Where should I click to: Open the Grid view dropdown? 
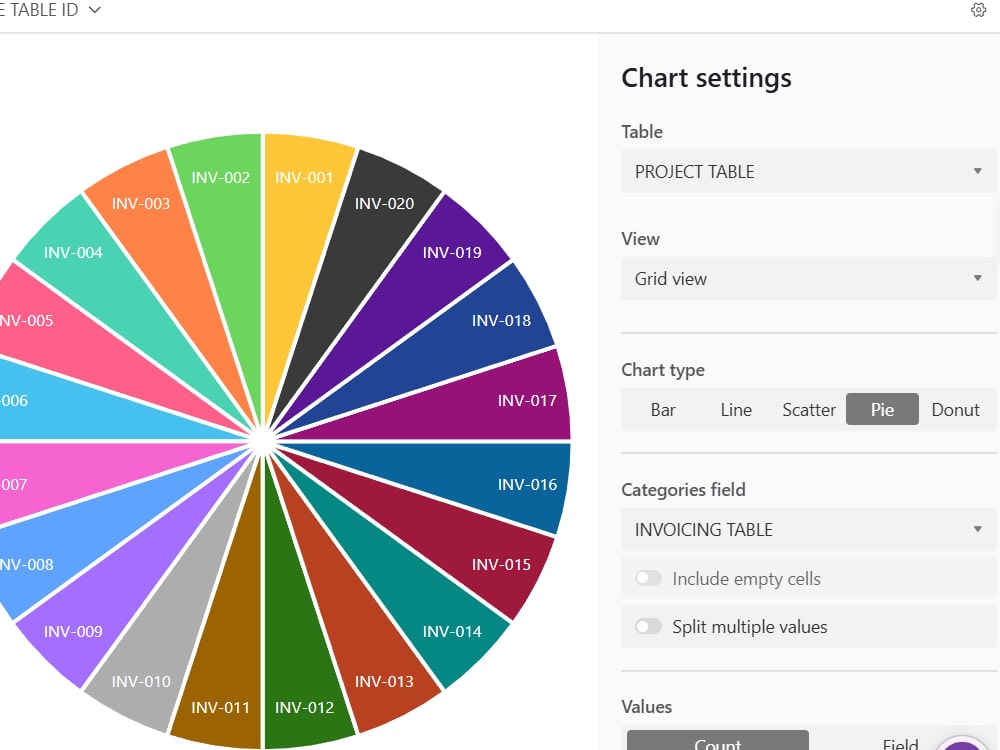tap(808, 278)
